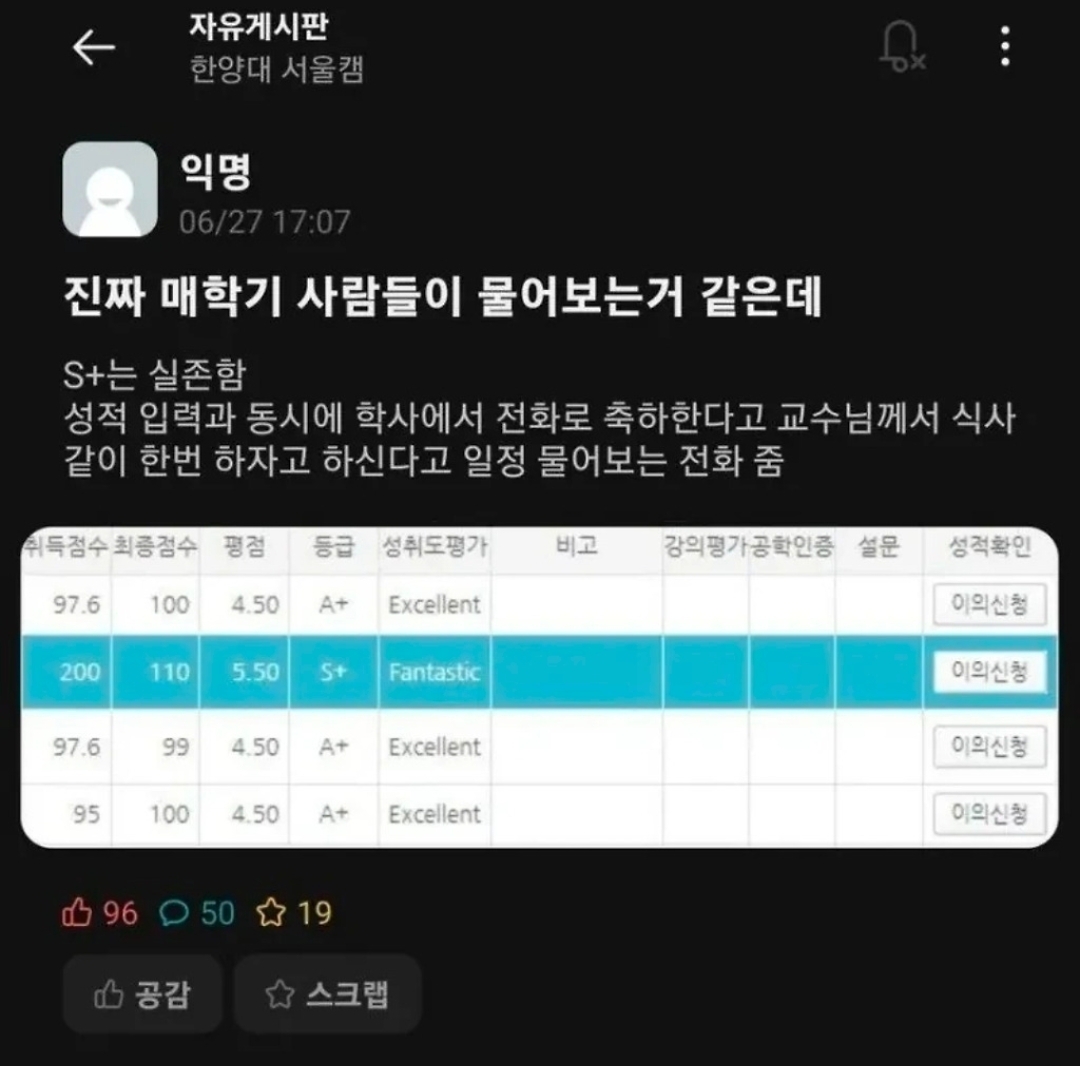Open the three-dot more options menu

click(x=1006, y=46)
